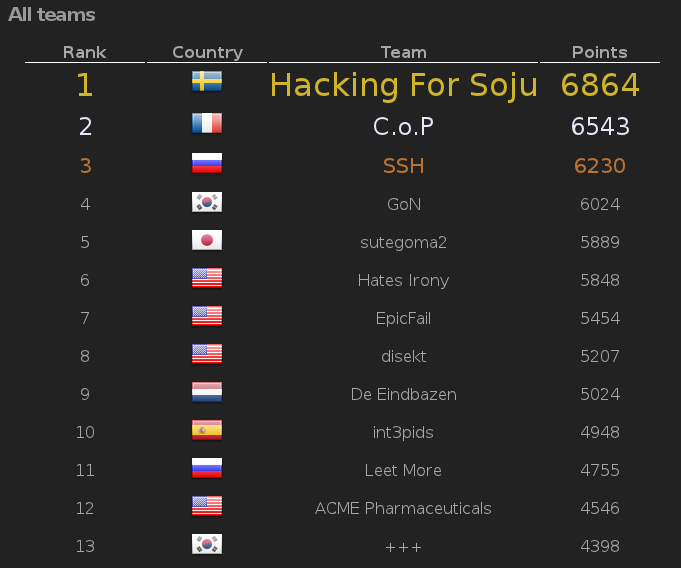Click the Netherlands flag for De Eindbazen
This screenshot has height=568, width=681.
pos(207,392)
